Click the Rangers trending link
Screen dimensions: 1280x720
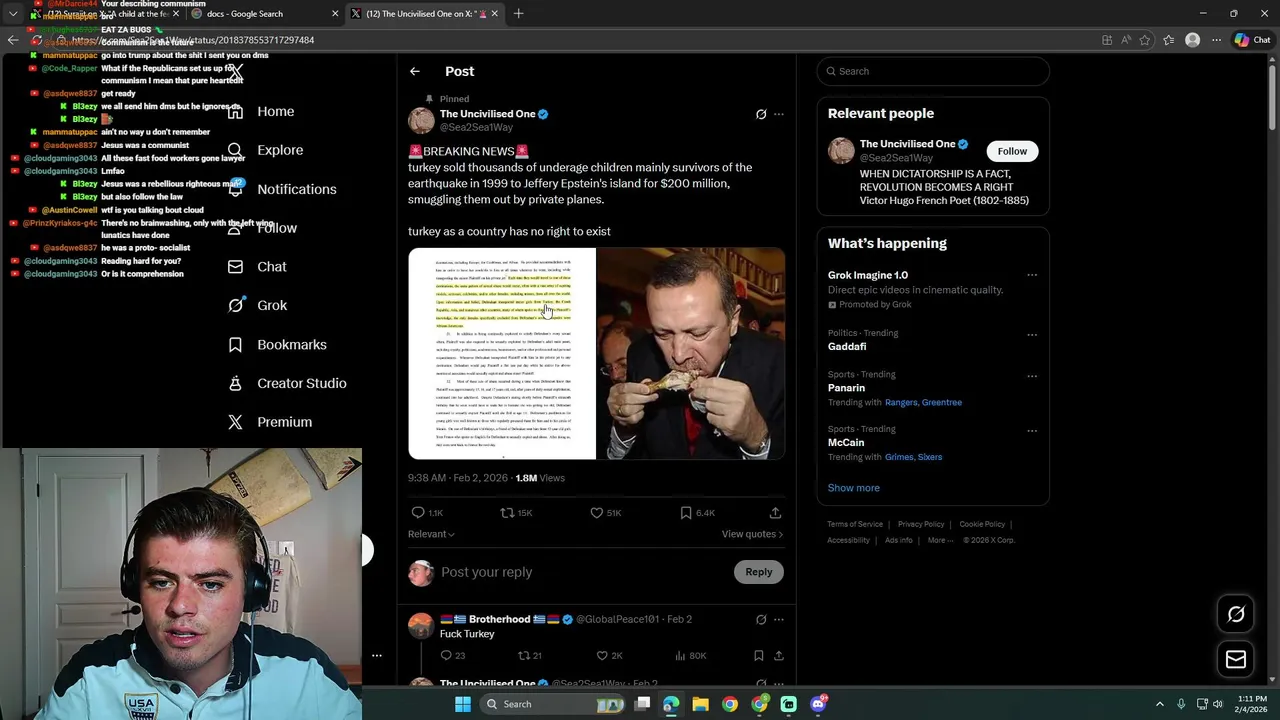tap(901, 402)
